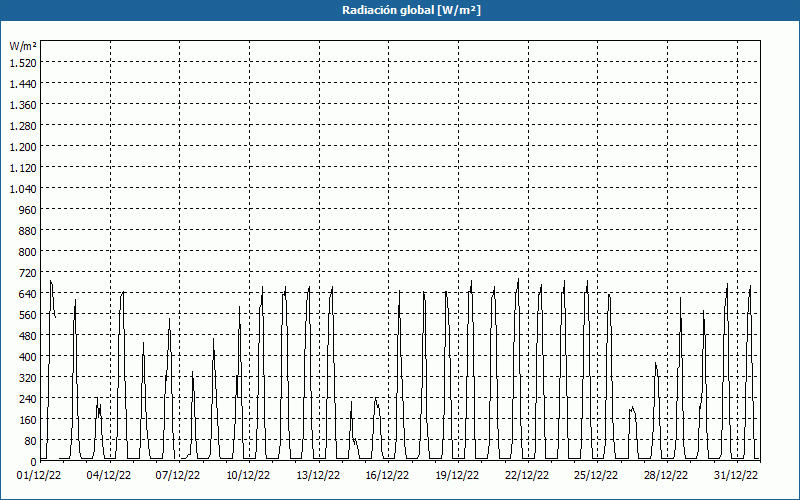Viewport: 800px width, 500px height.
Task: Click the W/m² unit label on y-axis
Action: [x=23, y=46]
